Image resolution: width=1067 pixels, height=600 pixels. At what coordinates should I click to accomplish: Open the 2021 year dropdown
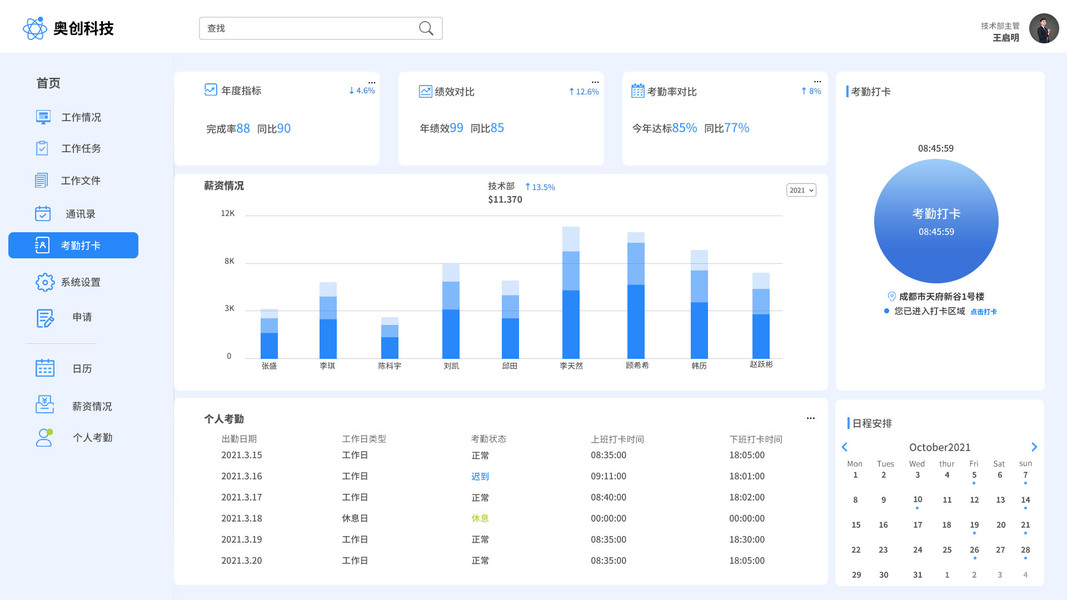click(801, 190)
